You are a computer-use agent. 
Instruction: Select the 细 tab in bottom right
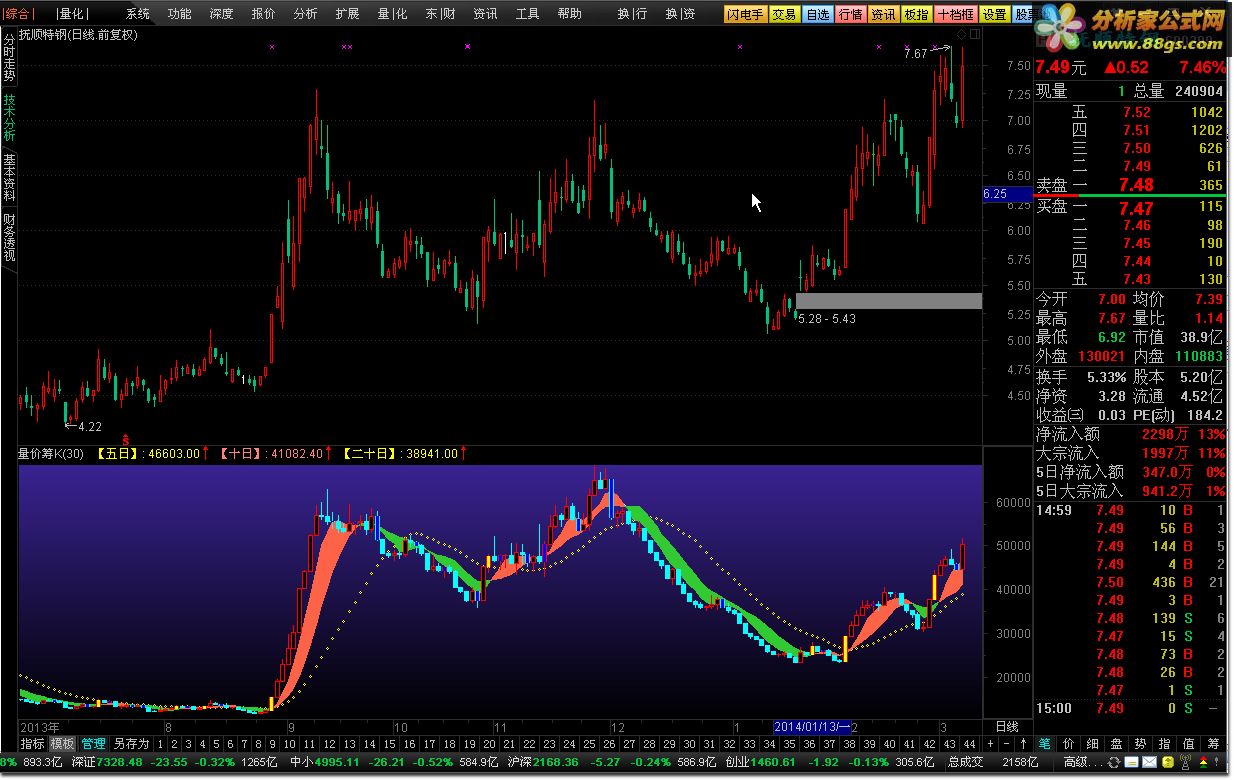coord(1093,744)
